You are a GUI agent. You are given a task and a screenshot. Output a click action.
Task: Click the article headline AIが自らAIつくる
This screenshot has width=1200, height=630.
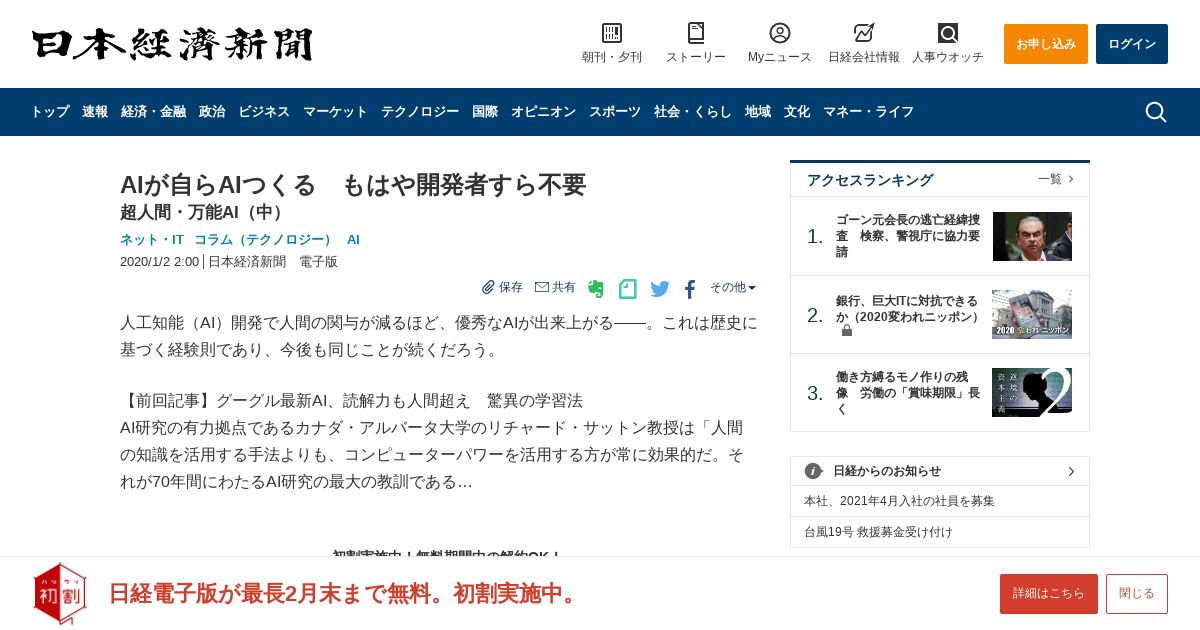click(x=353, y=185)
